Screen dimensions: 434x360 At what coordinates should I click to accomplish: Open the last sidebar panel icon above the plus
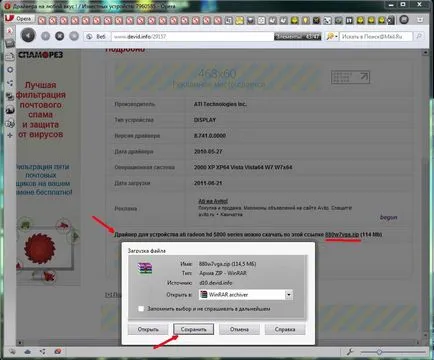click(10, 124)
